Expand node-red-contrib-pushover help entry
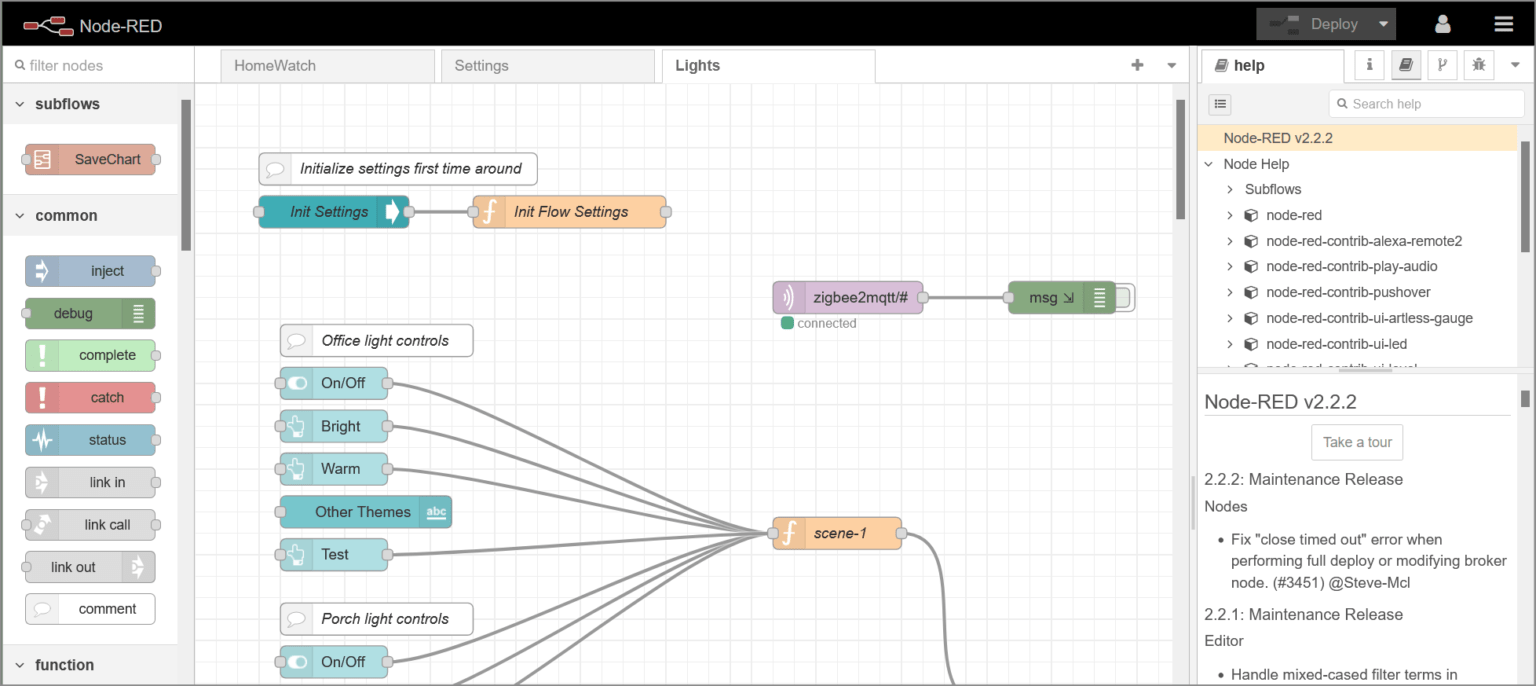 click(1230, 292)
